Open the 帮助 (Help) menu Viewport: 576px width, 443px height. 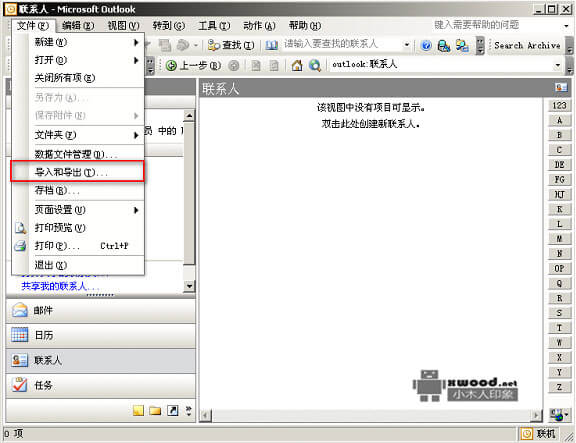coord(305,26)
